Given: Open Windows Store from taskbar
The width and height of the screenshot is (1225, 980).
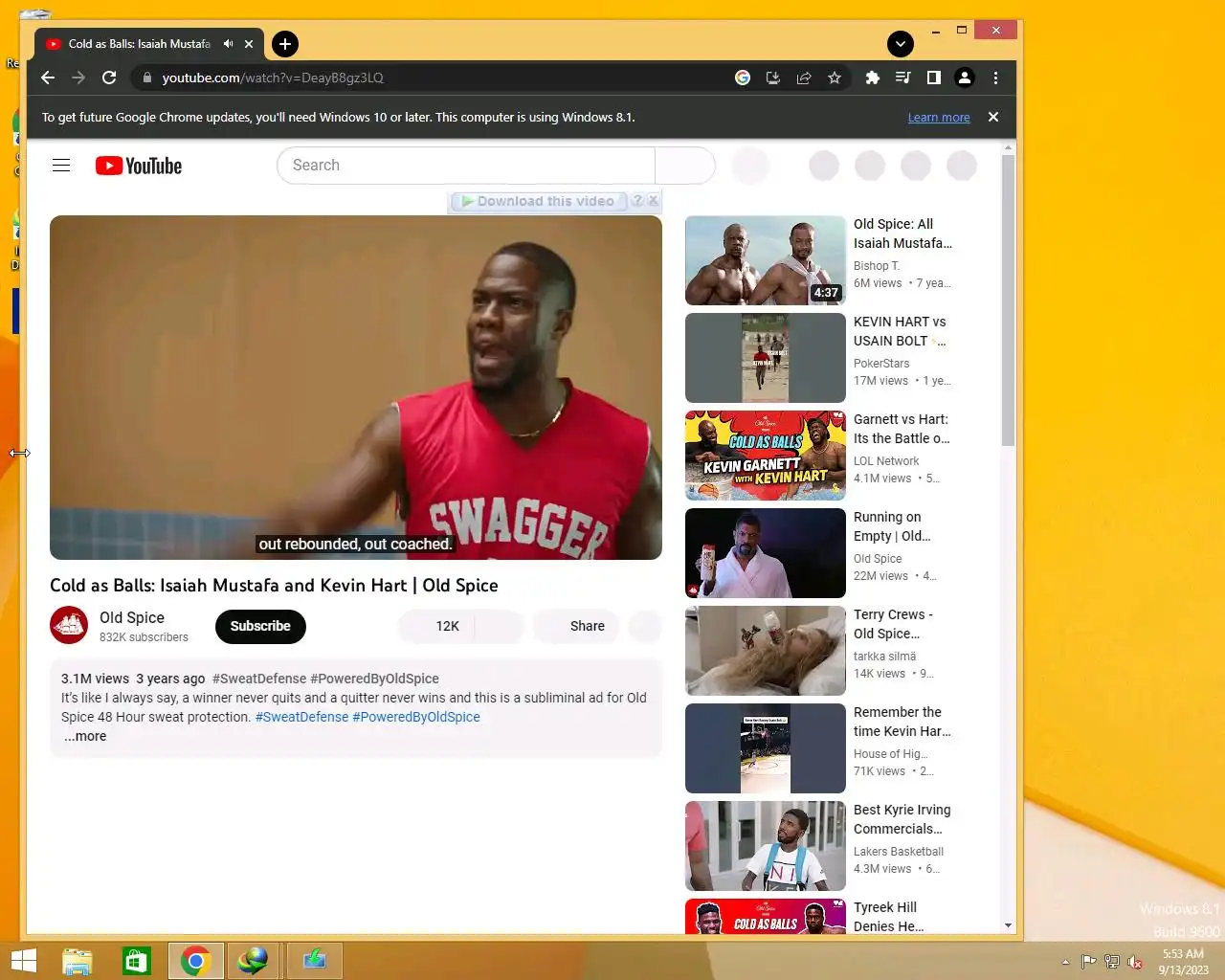Looking at the screenshot, I should tap(136, 961).
